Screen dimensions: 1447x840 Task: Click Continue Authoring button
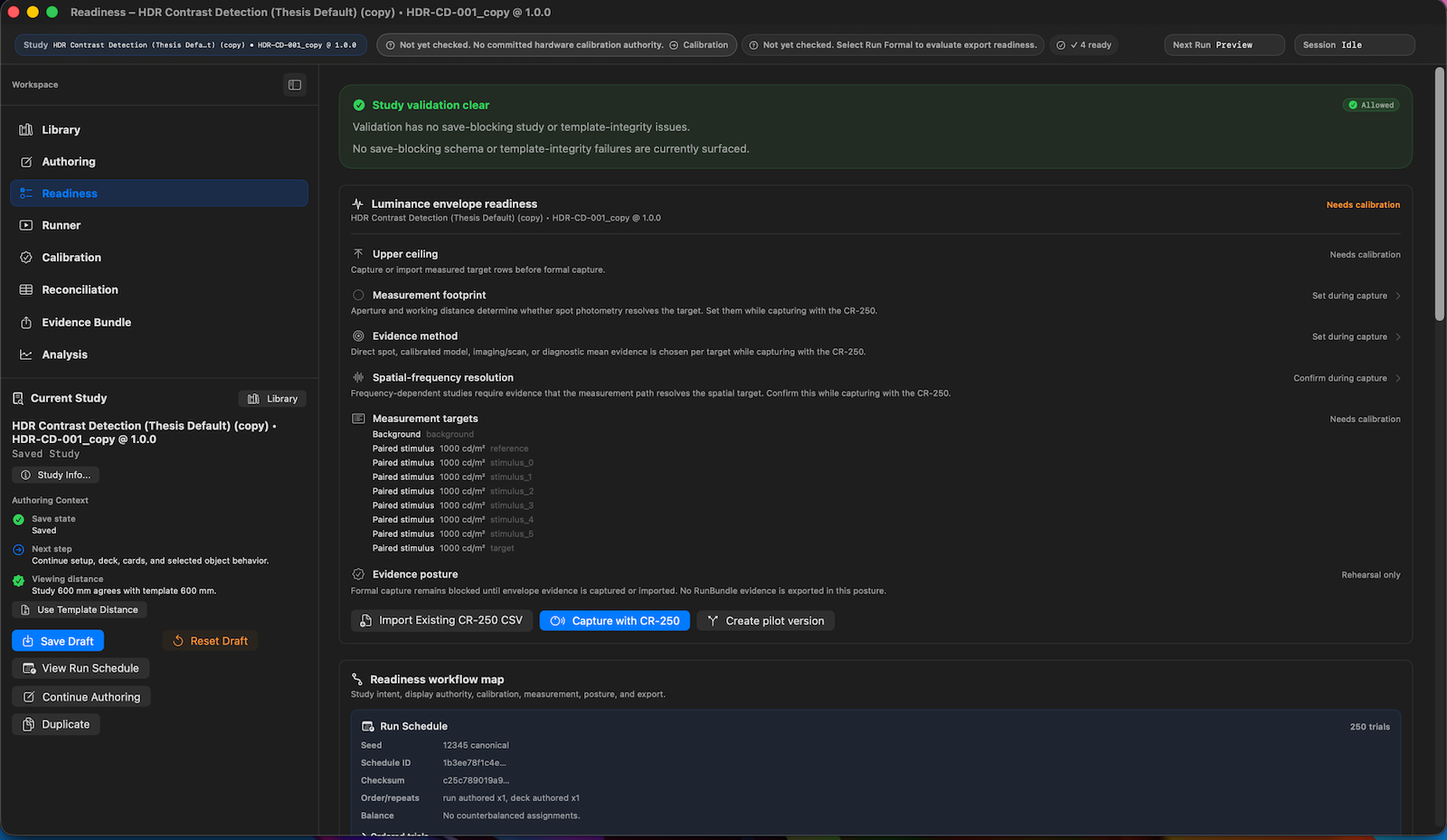81,697
